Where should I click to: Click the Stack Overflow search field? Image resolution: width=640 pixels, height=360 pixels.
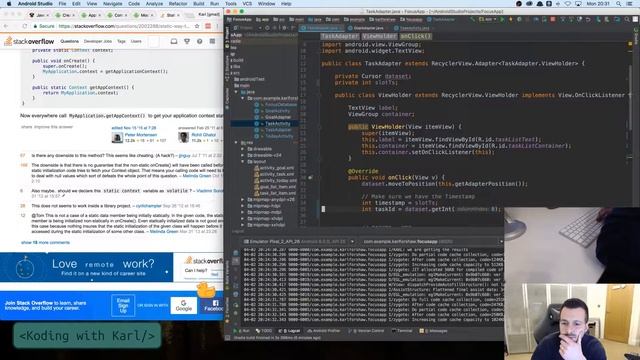[x=153, y=41]
